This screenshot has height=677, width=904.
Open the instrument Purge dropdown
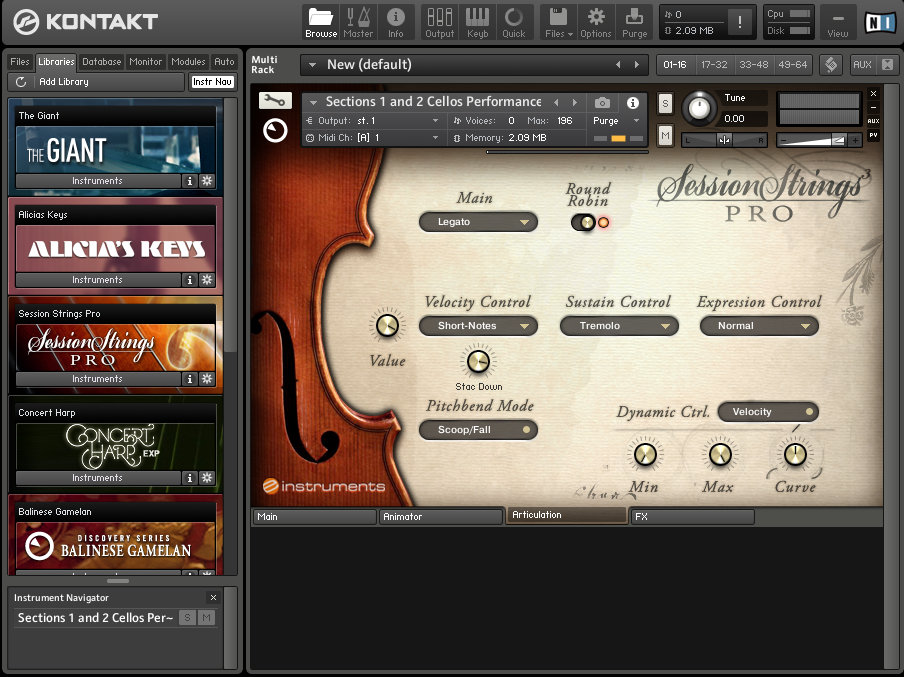pos(616,121)
